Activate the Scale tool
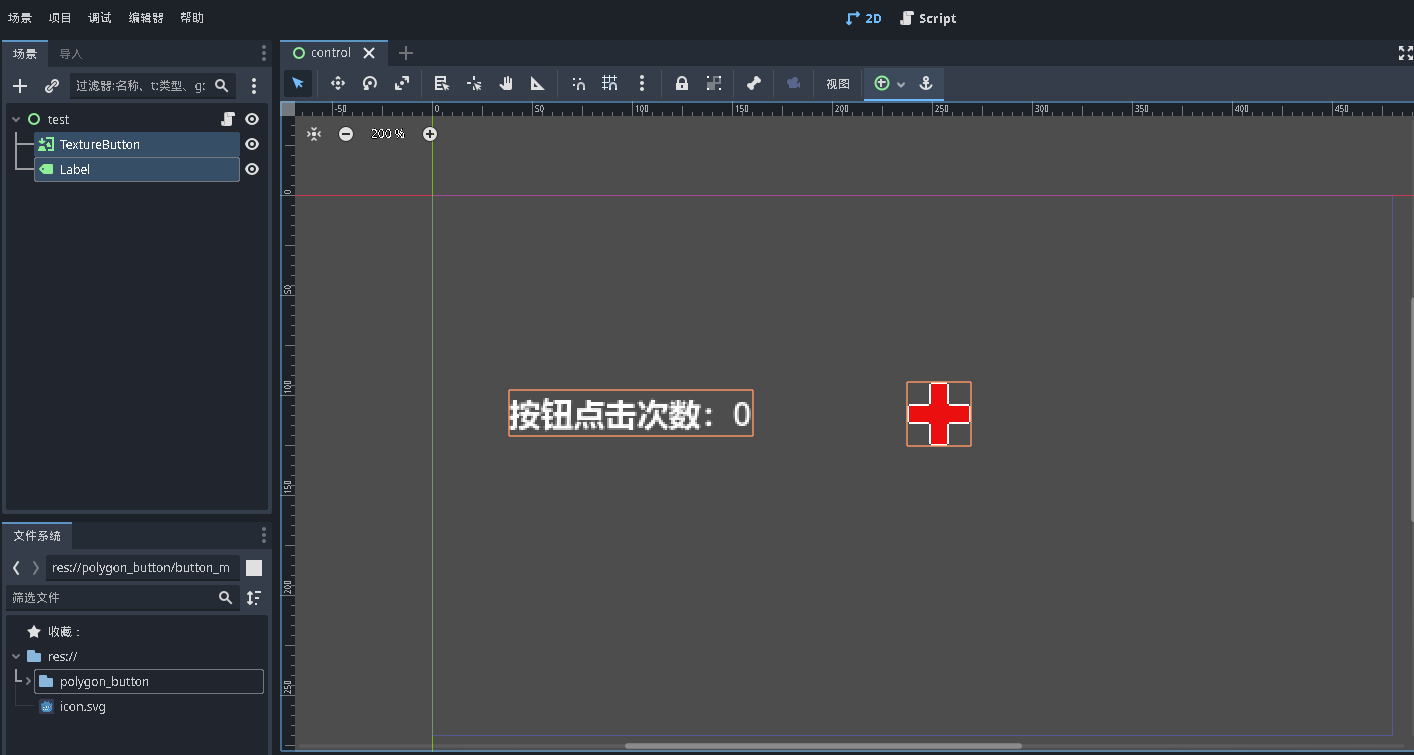 [x=401, y=83]
